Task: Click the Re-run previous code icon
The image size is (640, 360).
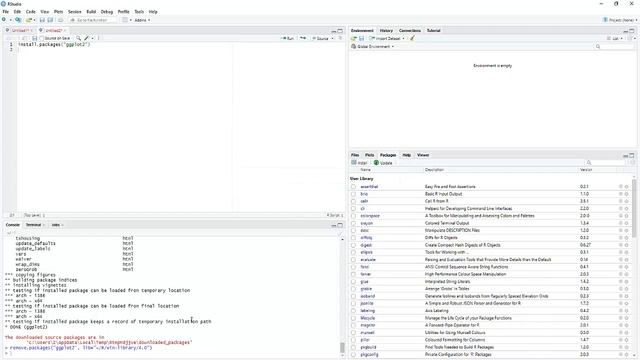Action: click(303, 38)
